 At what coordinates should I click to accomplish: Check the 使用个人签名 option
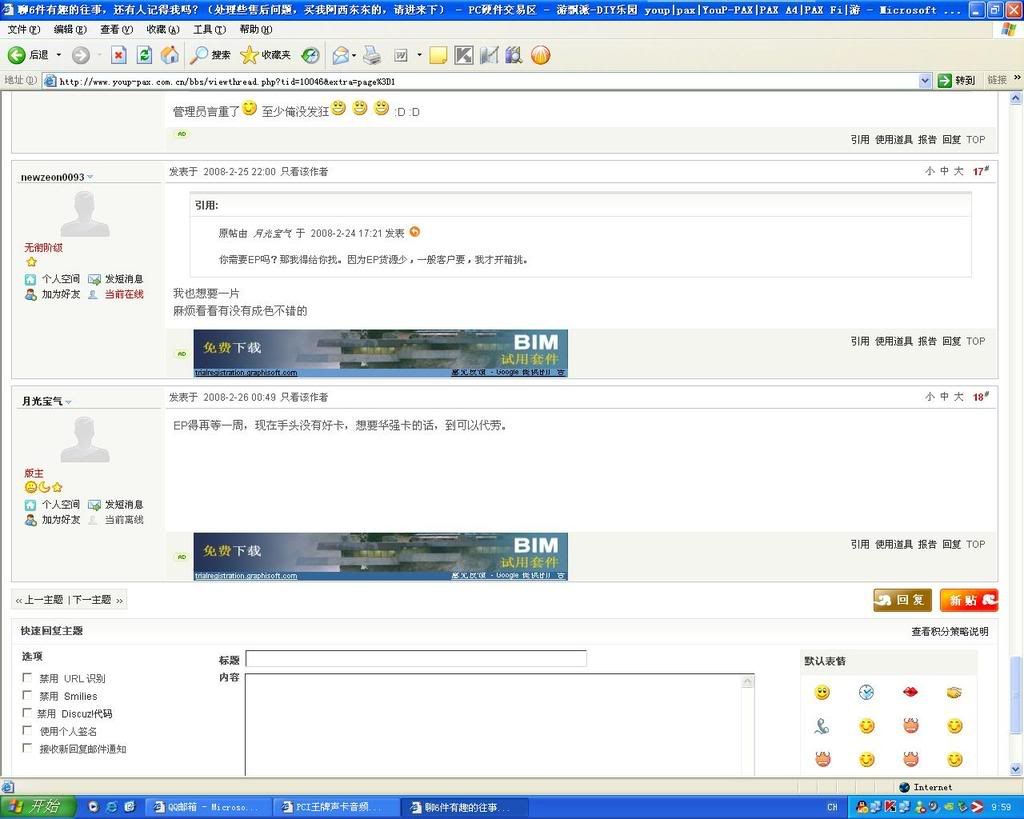27,731
